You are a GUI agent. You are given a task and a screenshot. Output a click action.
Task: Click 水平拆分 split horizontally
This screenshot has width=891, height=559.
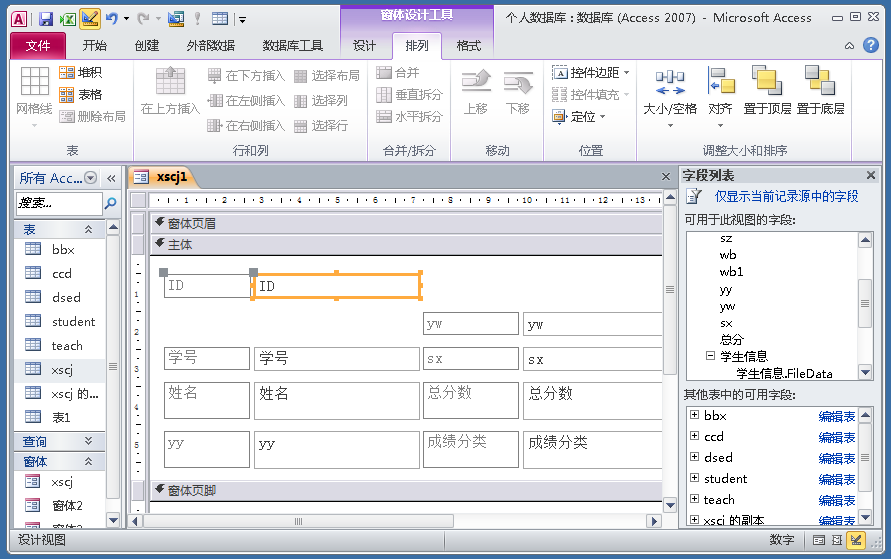[409, 116]
